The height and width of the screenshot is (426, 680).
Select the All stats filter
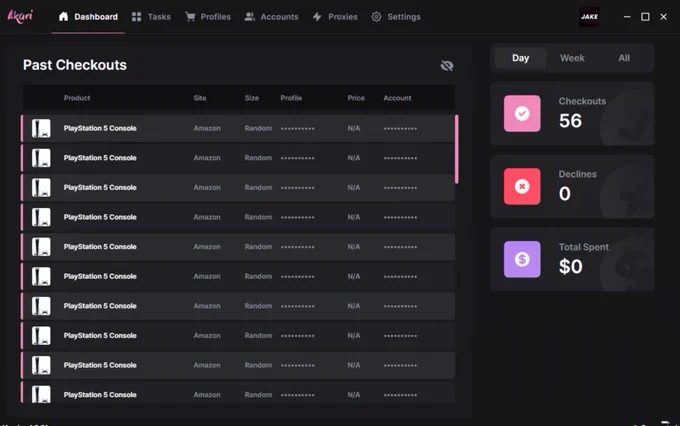pyautogui.click(x=624, y=58)
